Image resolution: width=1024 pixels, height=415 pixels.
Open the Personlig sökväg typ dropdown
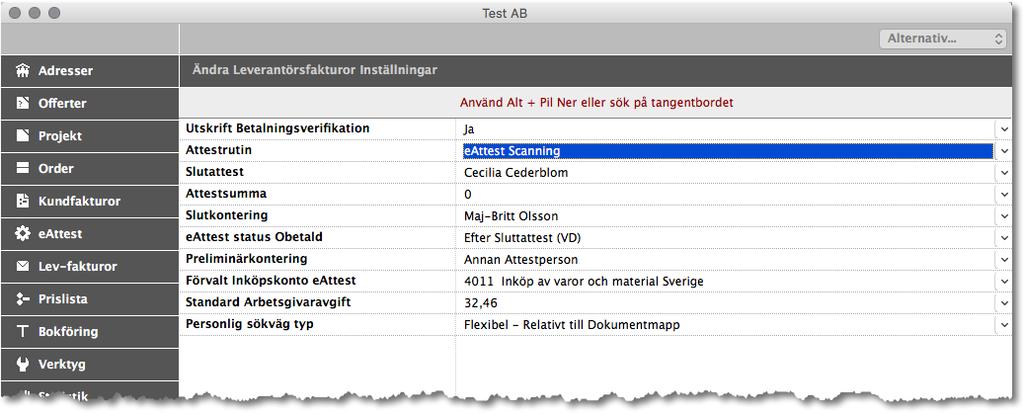tap(1005, 325)
